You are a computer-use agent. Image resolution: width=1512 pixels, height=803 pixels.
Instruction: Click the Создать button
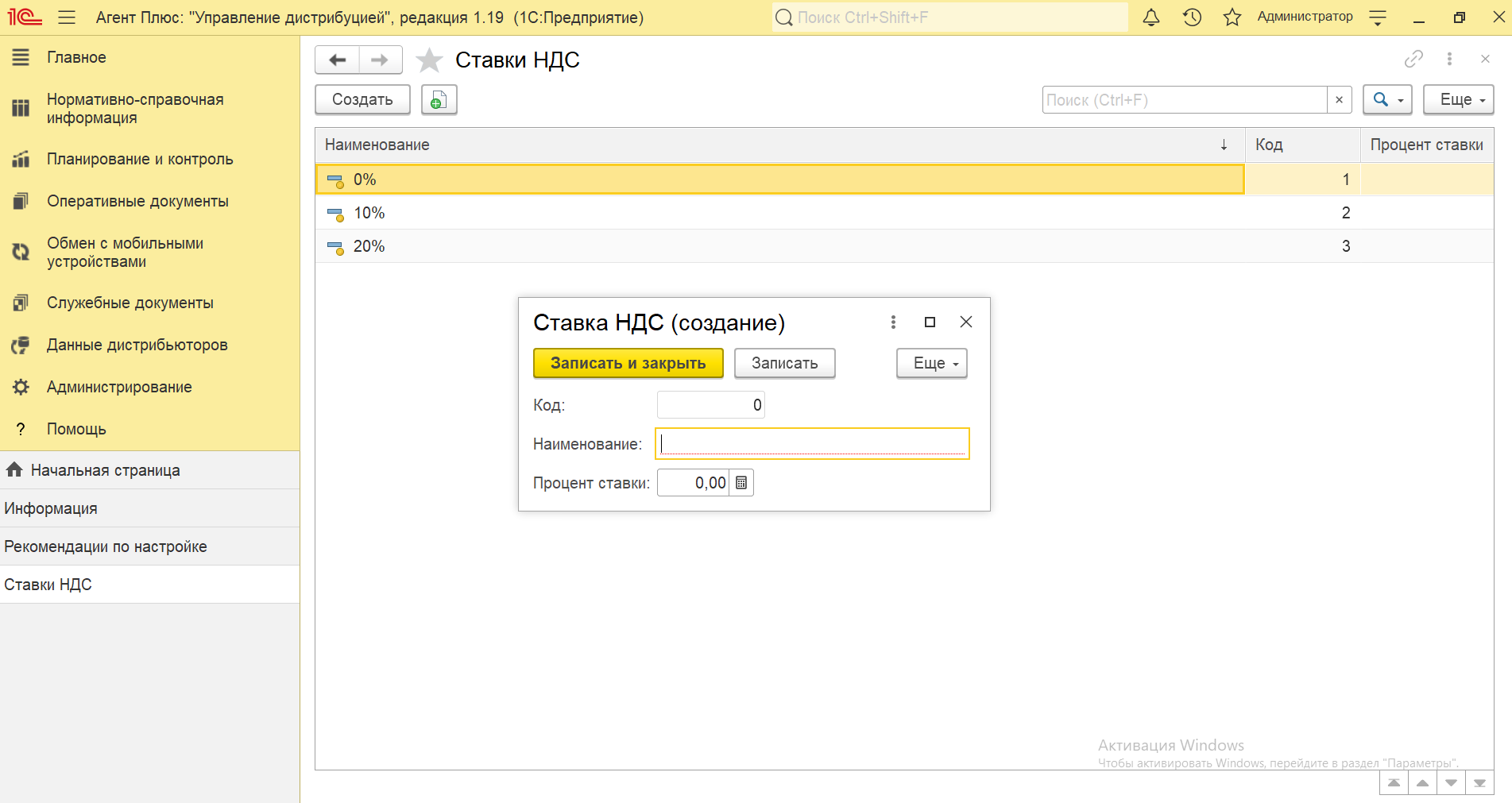pos(362,99)
